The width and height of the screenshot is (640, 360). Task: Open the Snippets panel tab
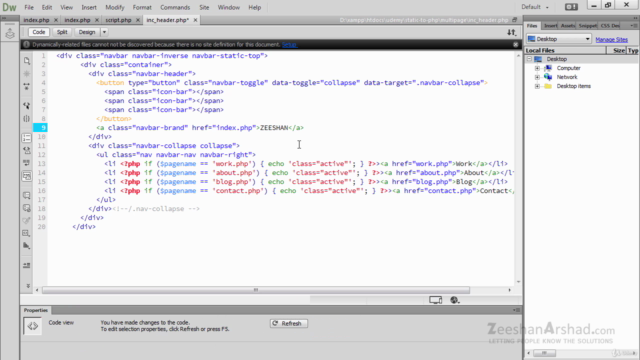click(x=587, y=26)
